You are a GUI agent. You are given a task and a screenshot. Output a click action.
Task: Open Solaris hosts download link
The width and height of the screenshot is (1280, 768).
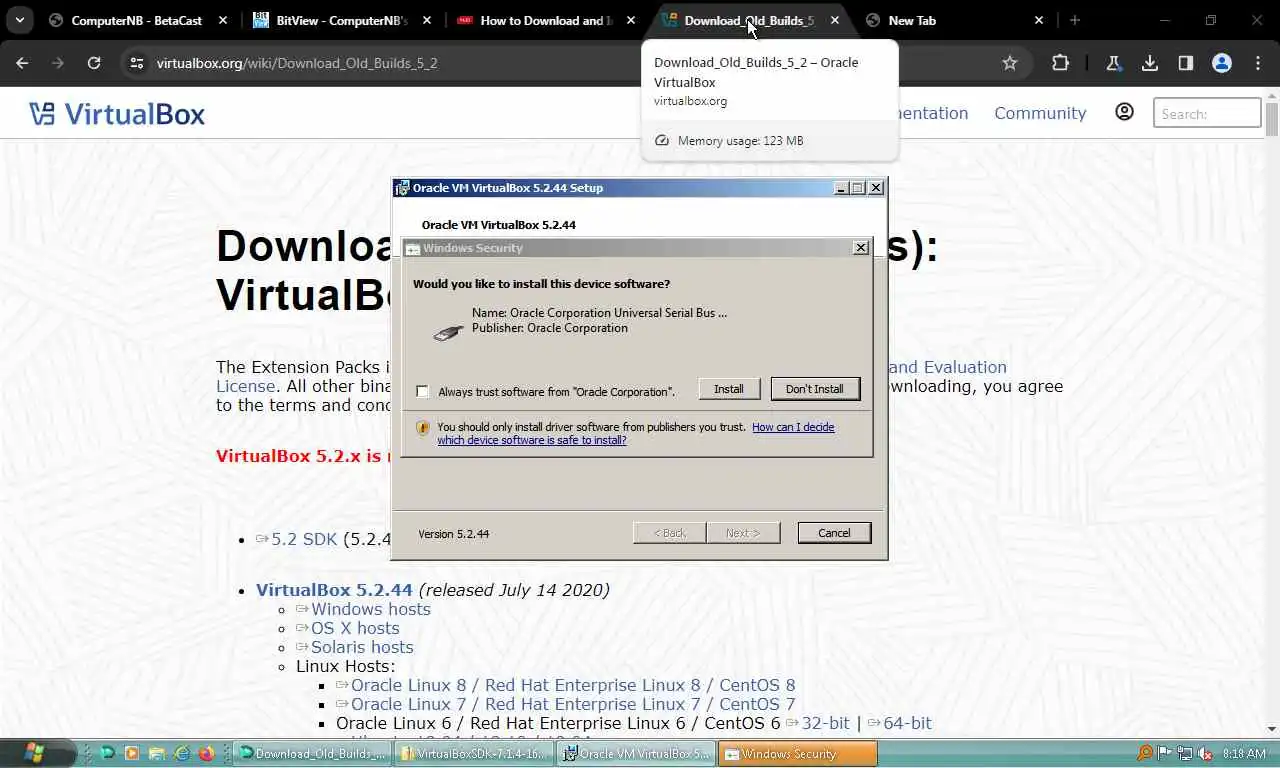(x=362, y=647)
